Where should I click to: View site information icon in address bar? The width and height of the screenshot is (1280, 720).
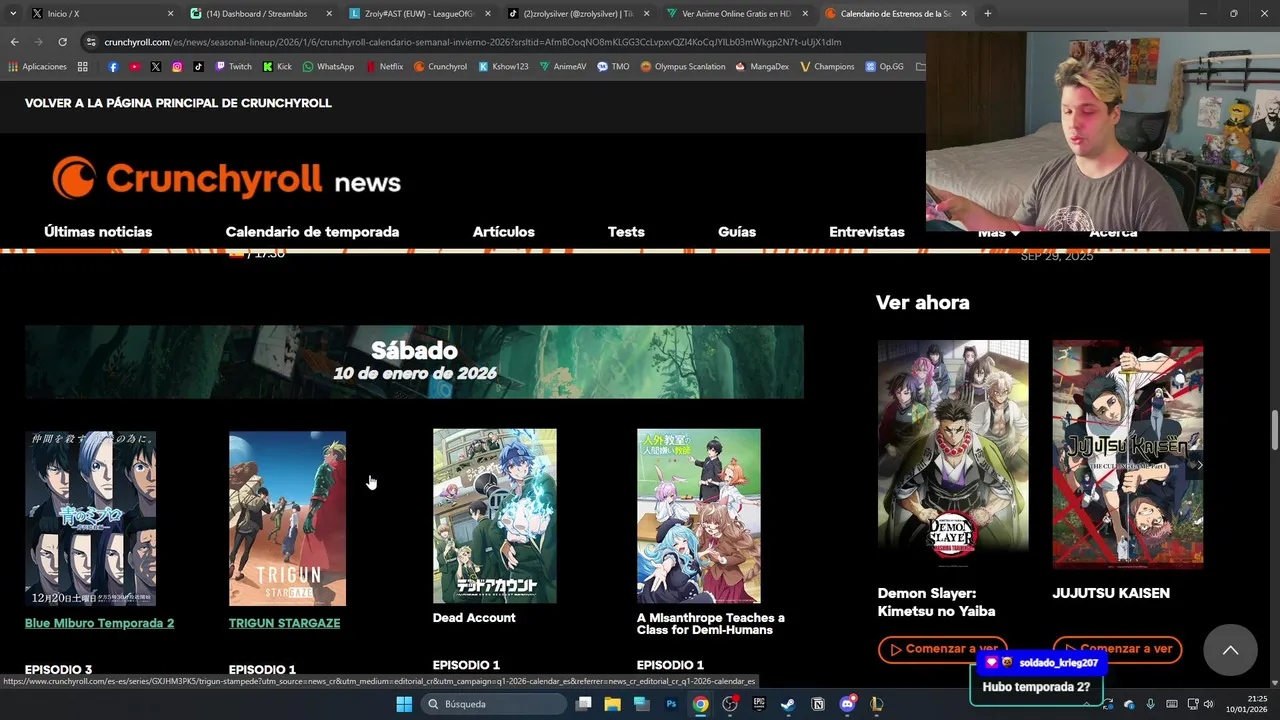91,42
